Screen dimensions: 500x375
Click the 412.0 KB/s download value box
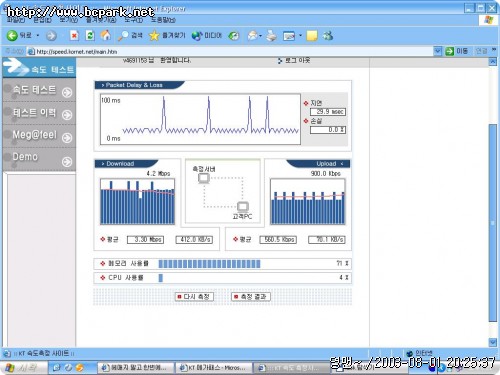coord(194,239)
